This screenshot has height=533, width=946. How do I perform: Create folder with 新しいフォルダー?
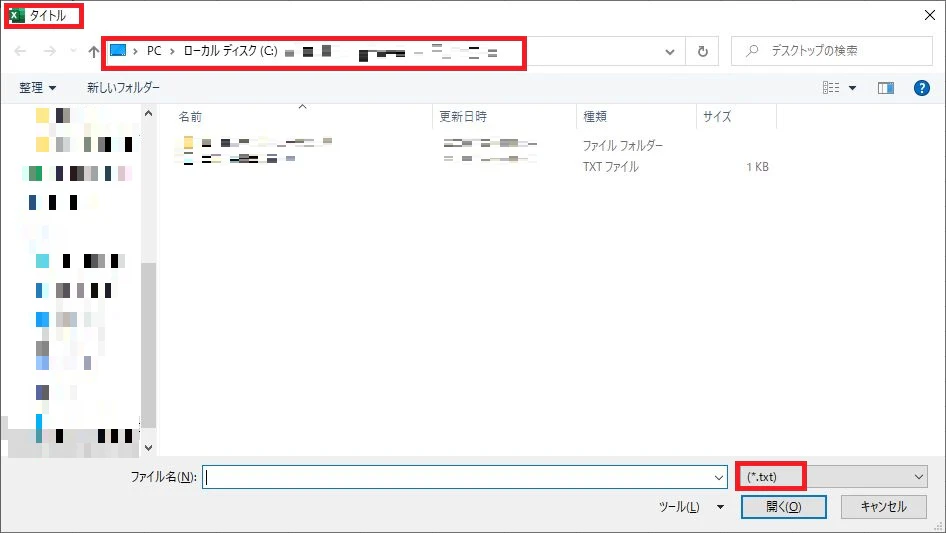tap(123, 88)
